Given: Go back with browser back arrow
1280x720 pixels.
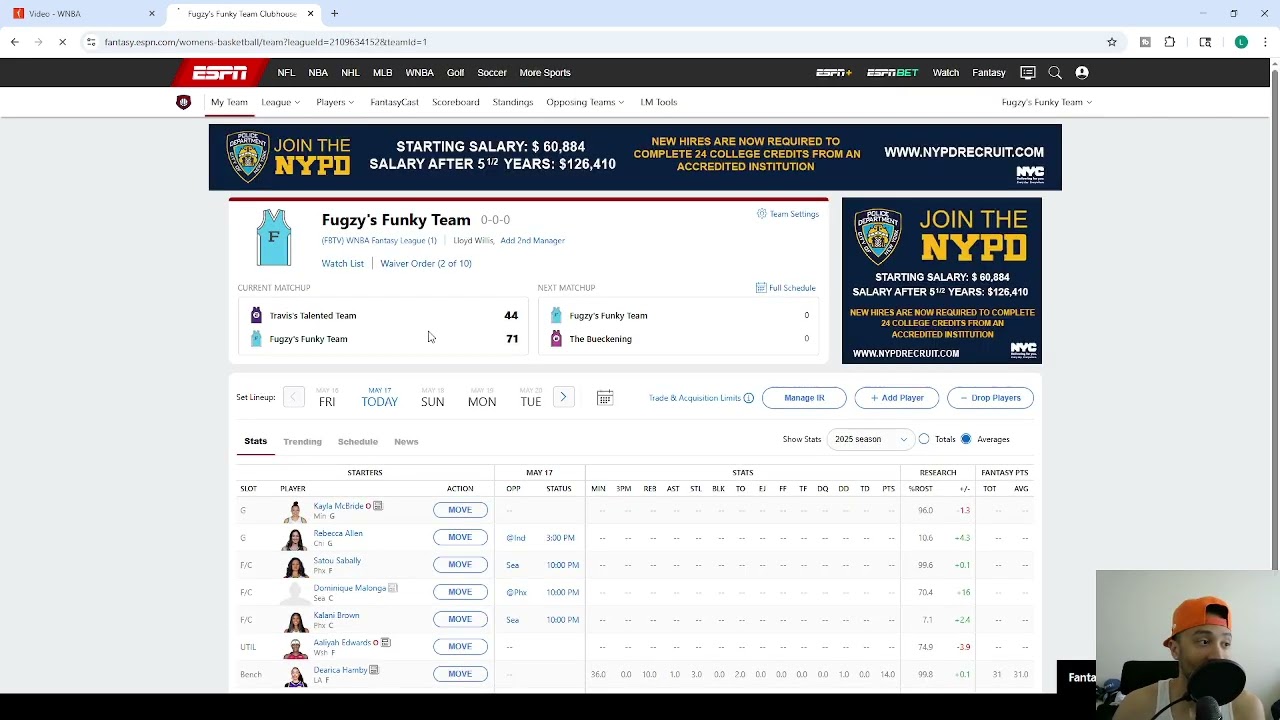Looking at the screenshot, I should pos(15,42).
